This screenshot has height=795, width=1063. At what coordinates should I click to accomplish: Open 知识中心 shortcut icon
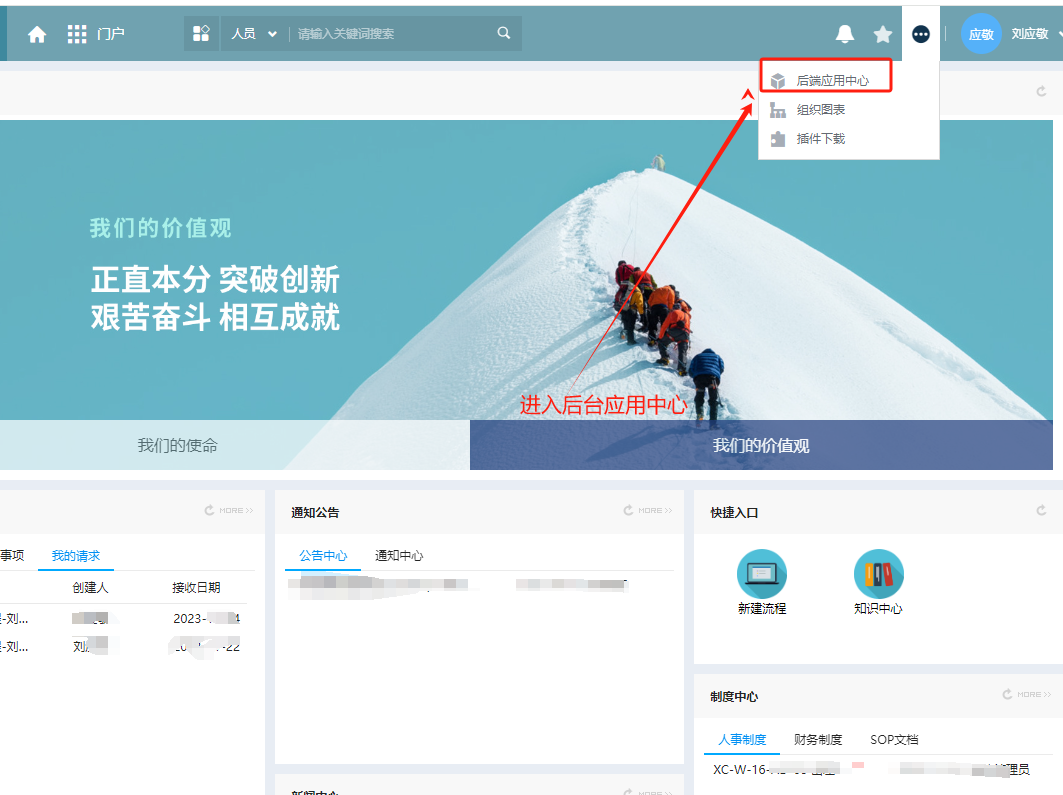(878, 574)
